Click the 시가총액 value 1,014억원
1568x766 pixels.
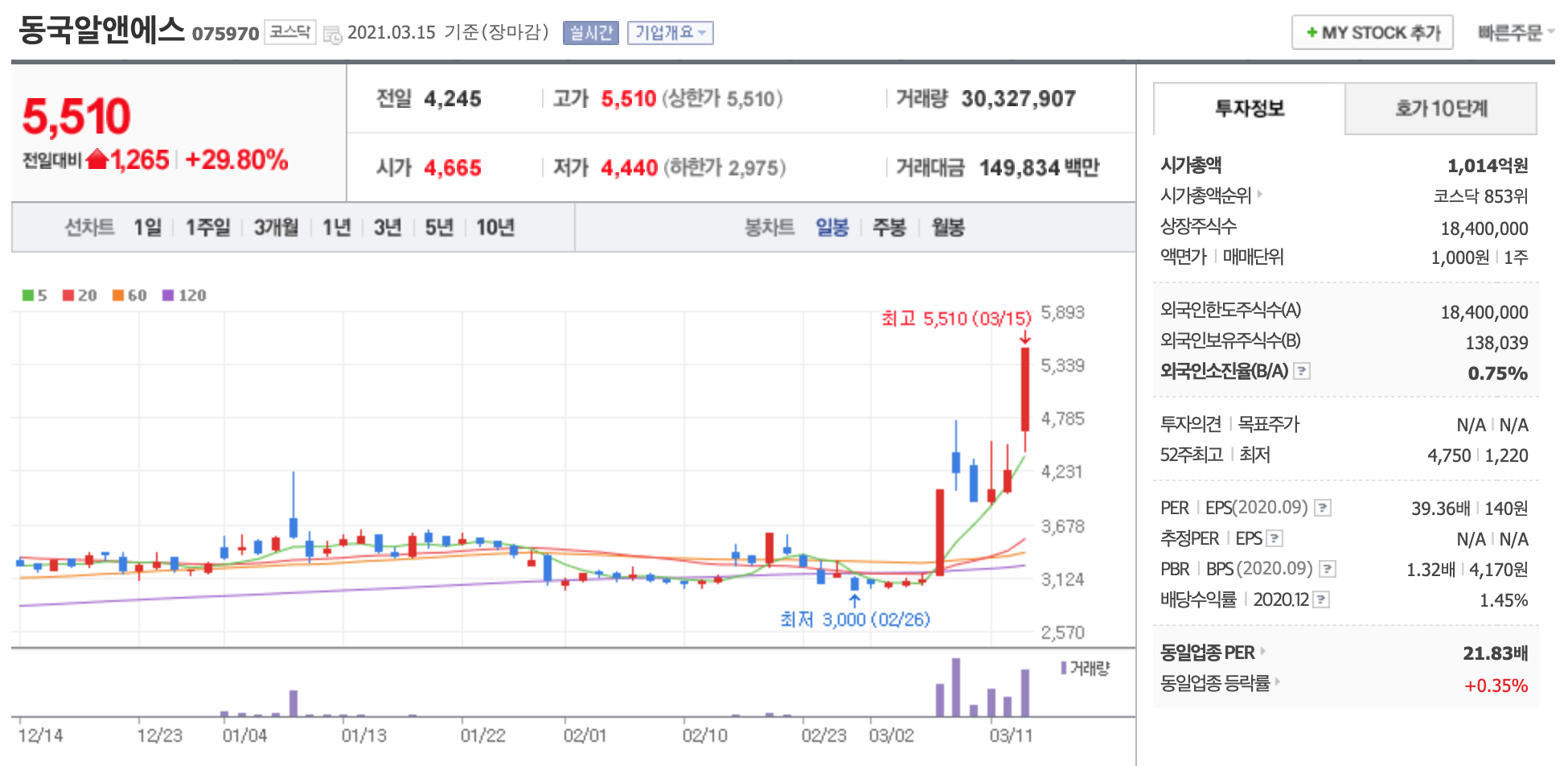[1488, 166]
